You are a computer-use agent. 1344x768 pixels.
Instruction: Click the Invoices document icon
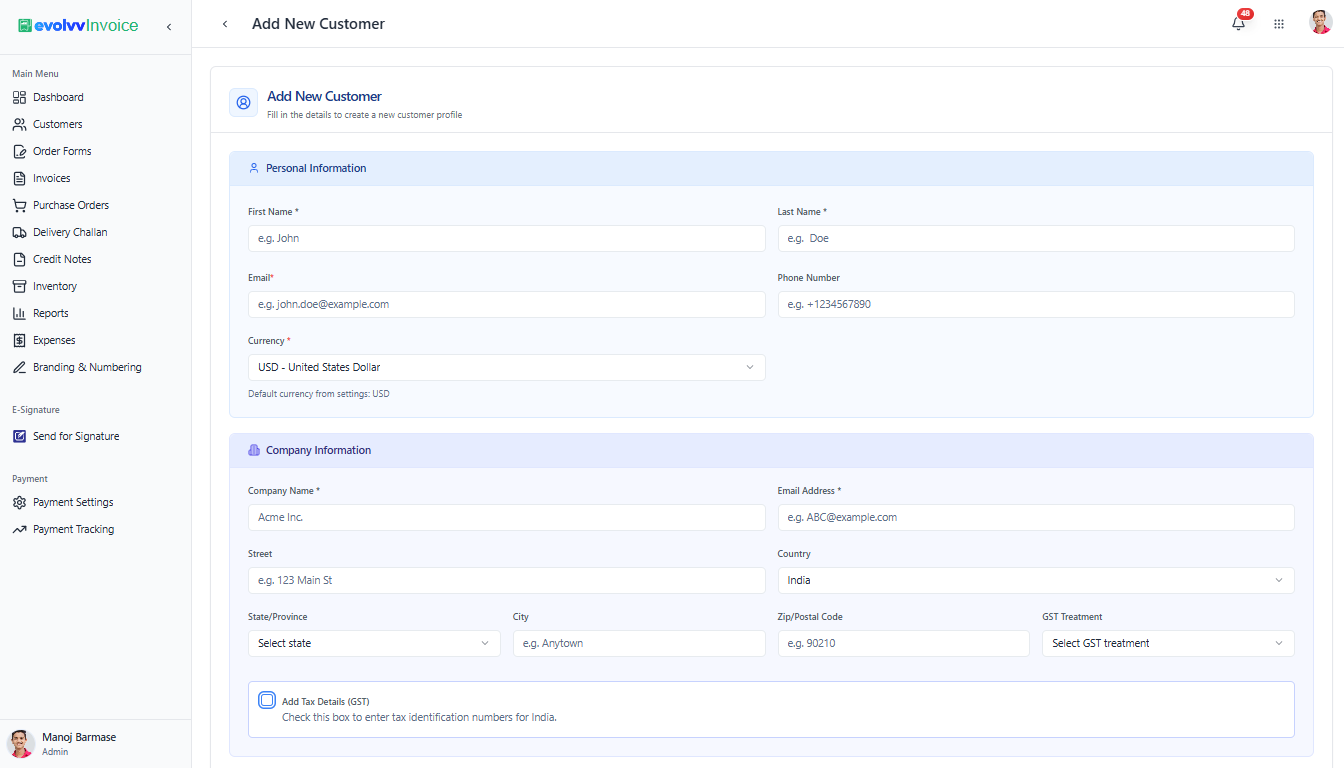(x=19, y=178)
